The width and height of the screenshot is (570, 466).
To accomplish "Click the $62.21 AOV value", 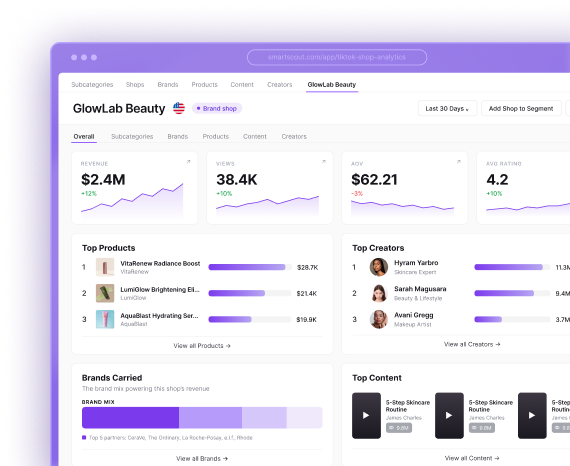I will point(374,180).
